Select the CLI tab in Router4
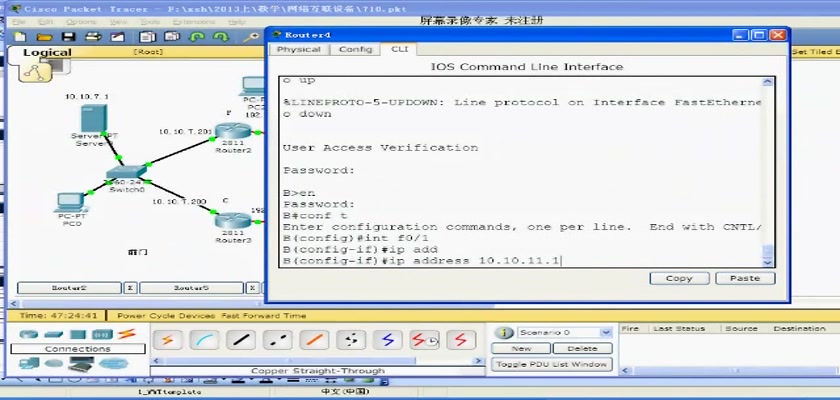The height and width of the screenshot is (400, 840). (399, 49)
